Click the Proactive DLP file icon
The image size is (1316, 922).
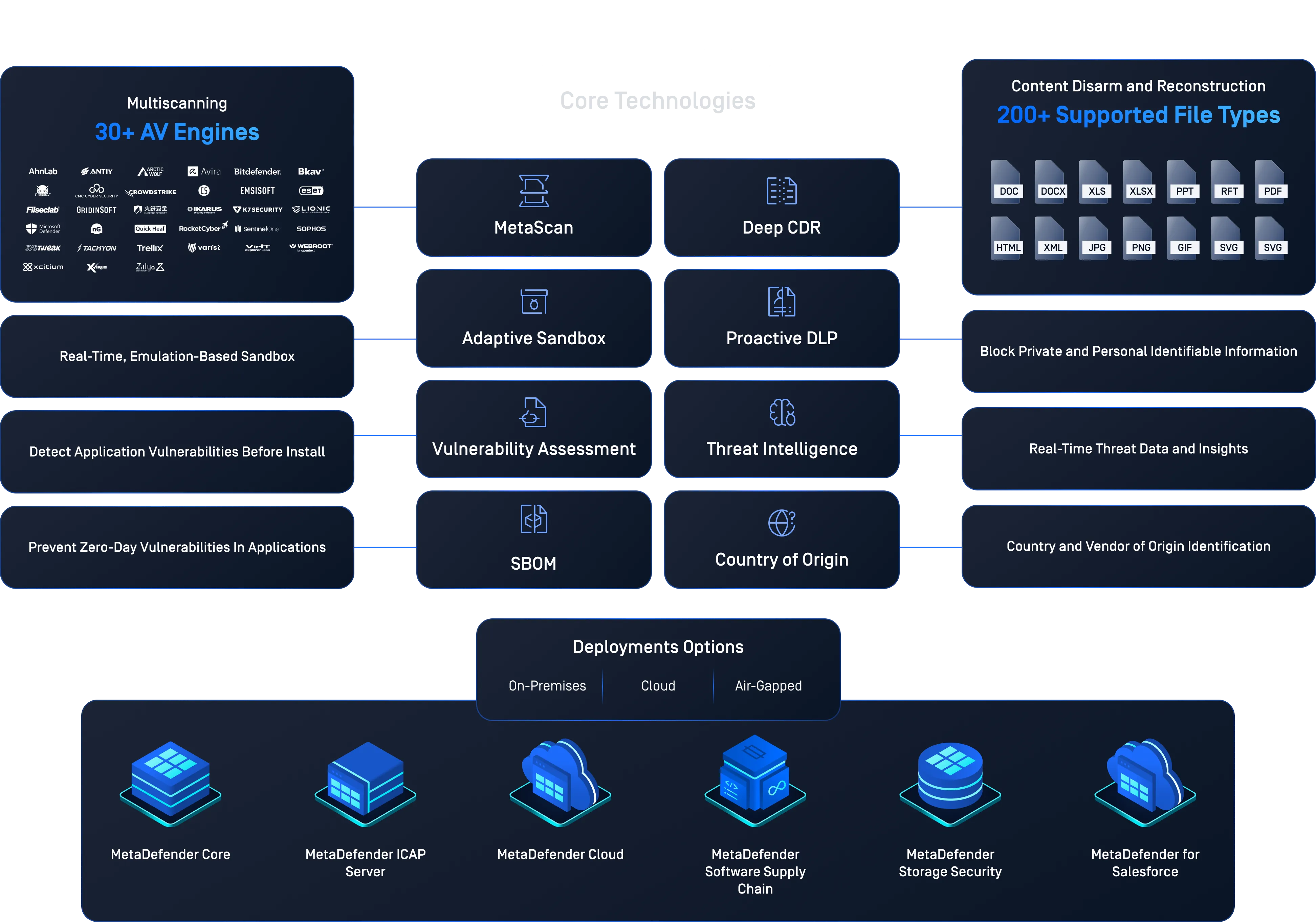781,302
